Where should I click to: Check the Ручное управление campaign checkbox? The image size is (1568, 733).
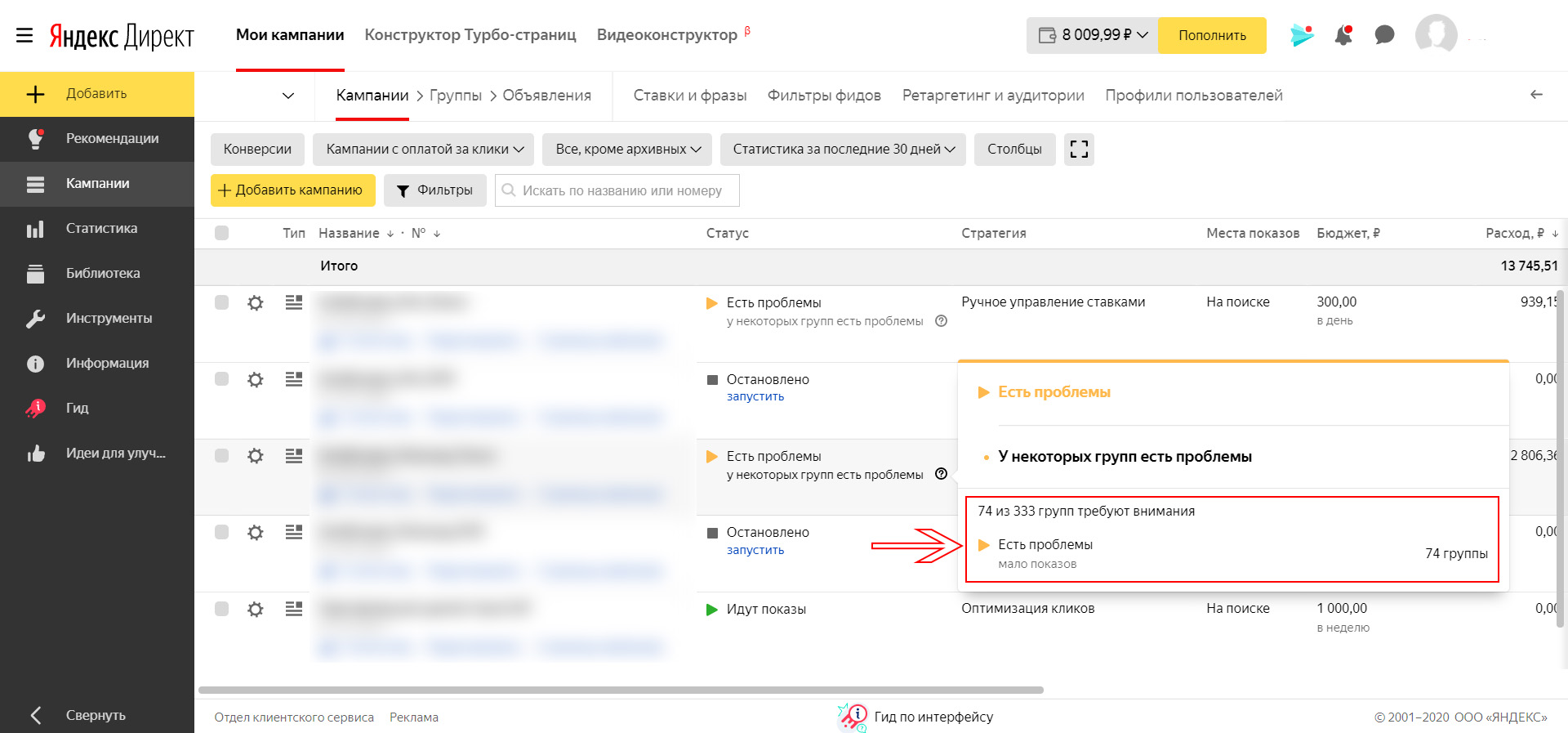[221, 302]
